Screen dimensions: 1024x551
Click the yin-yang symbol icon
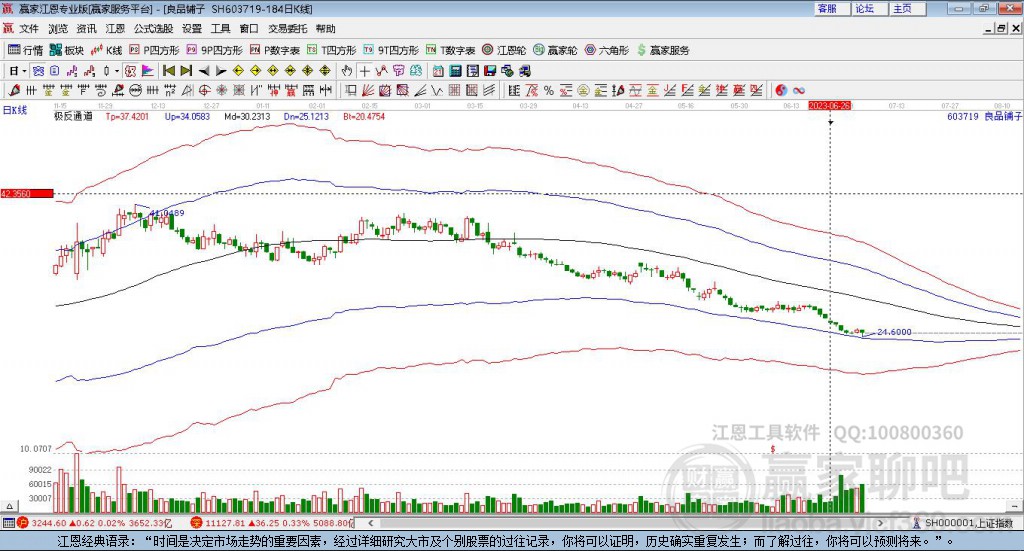(x=781, y=90)
